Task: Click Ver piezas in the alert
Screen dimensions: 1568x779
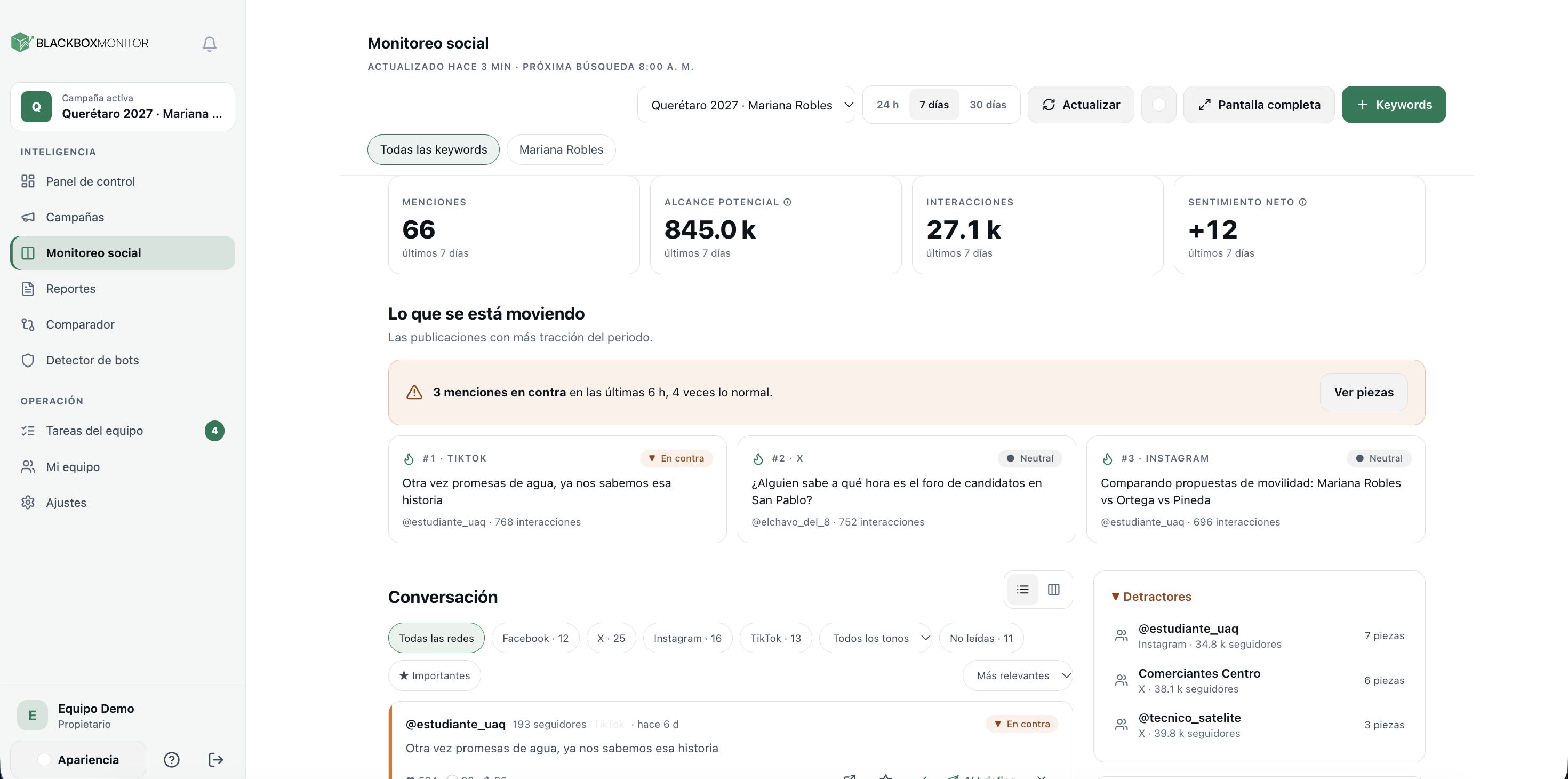Action: click(1364, 392)
